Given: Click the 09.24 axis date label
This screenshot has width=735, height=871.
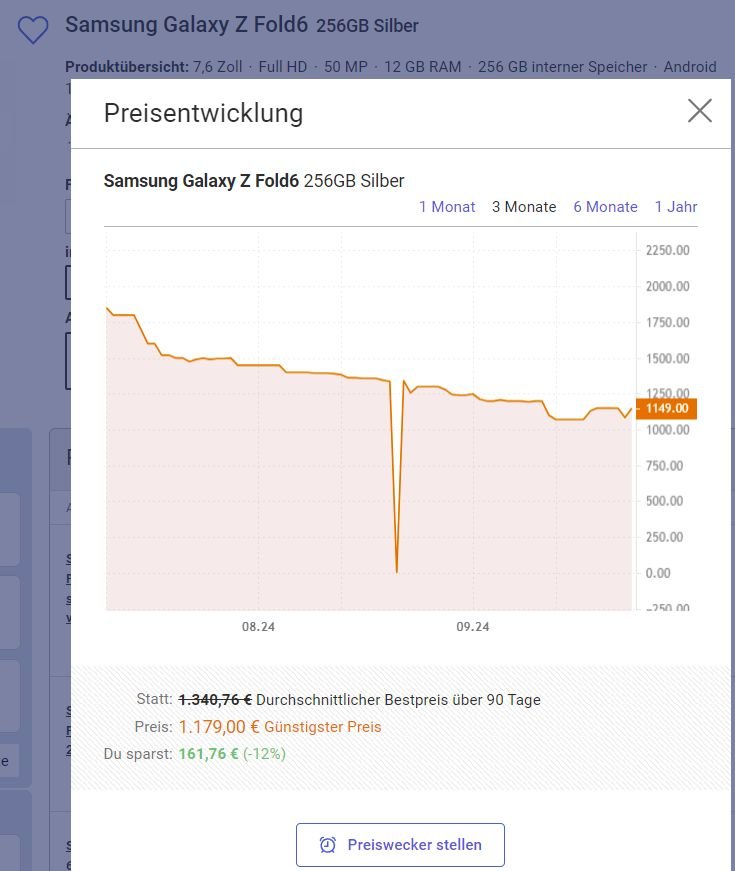Looking at the screenshot, I should (473, 627).
